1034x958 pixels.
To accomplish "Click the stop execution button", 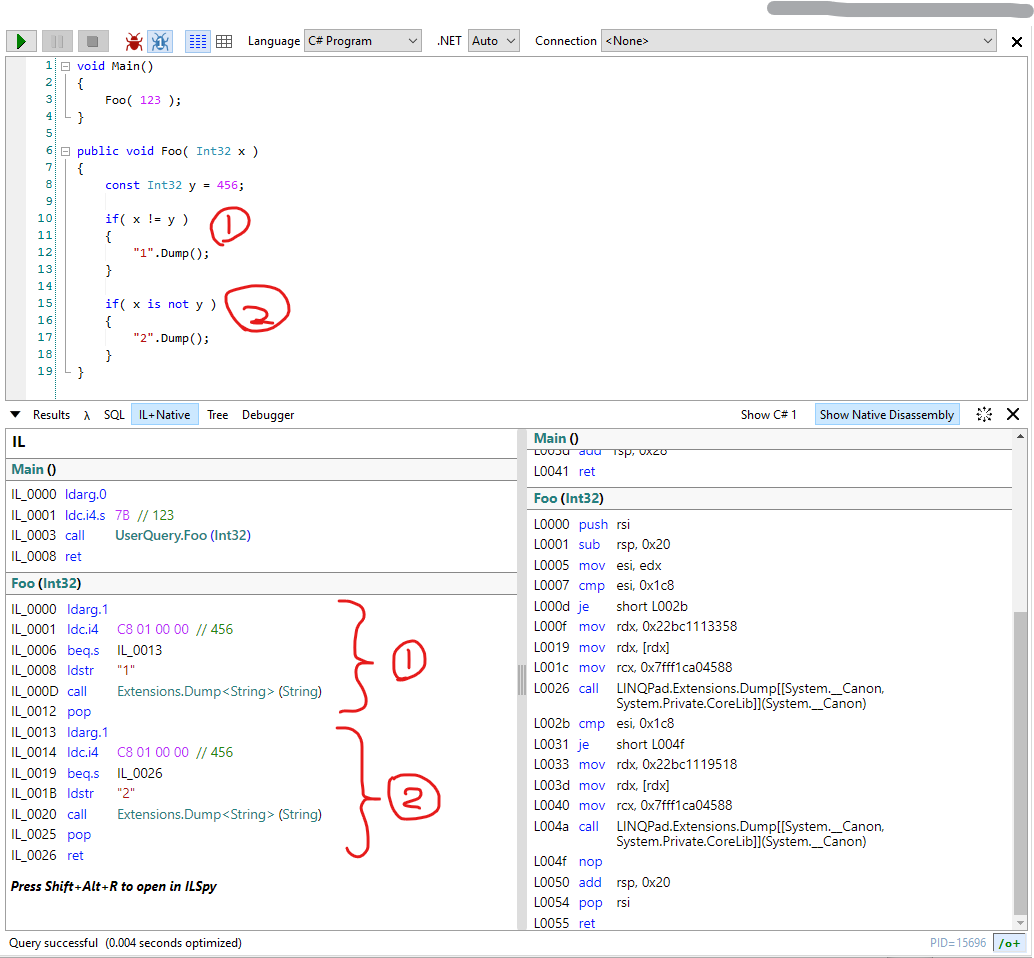I will pos(92,42).
